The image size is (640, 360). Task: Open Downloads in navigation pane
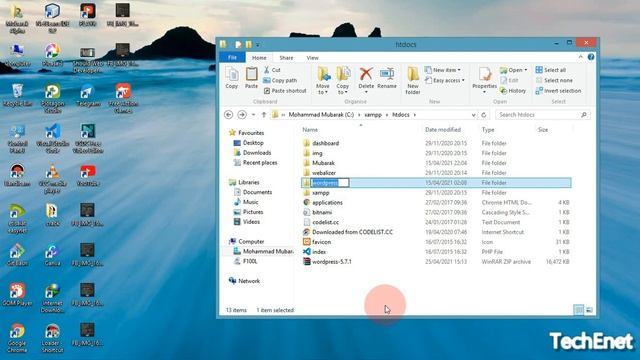(x=252, y=153)
